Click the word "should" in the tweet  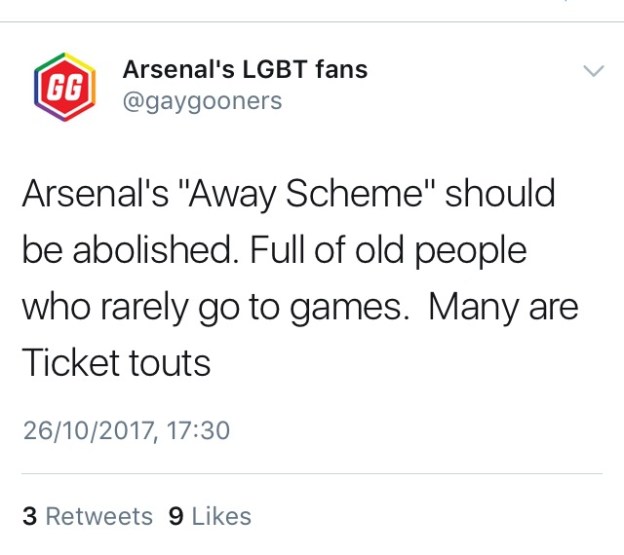pos(500,193)
